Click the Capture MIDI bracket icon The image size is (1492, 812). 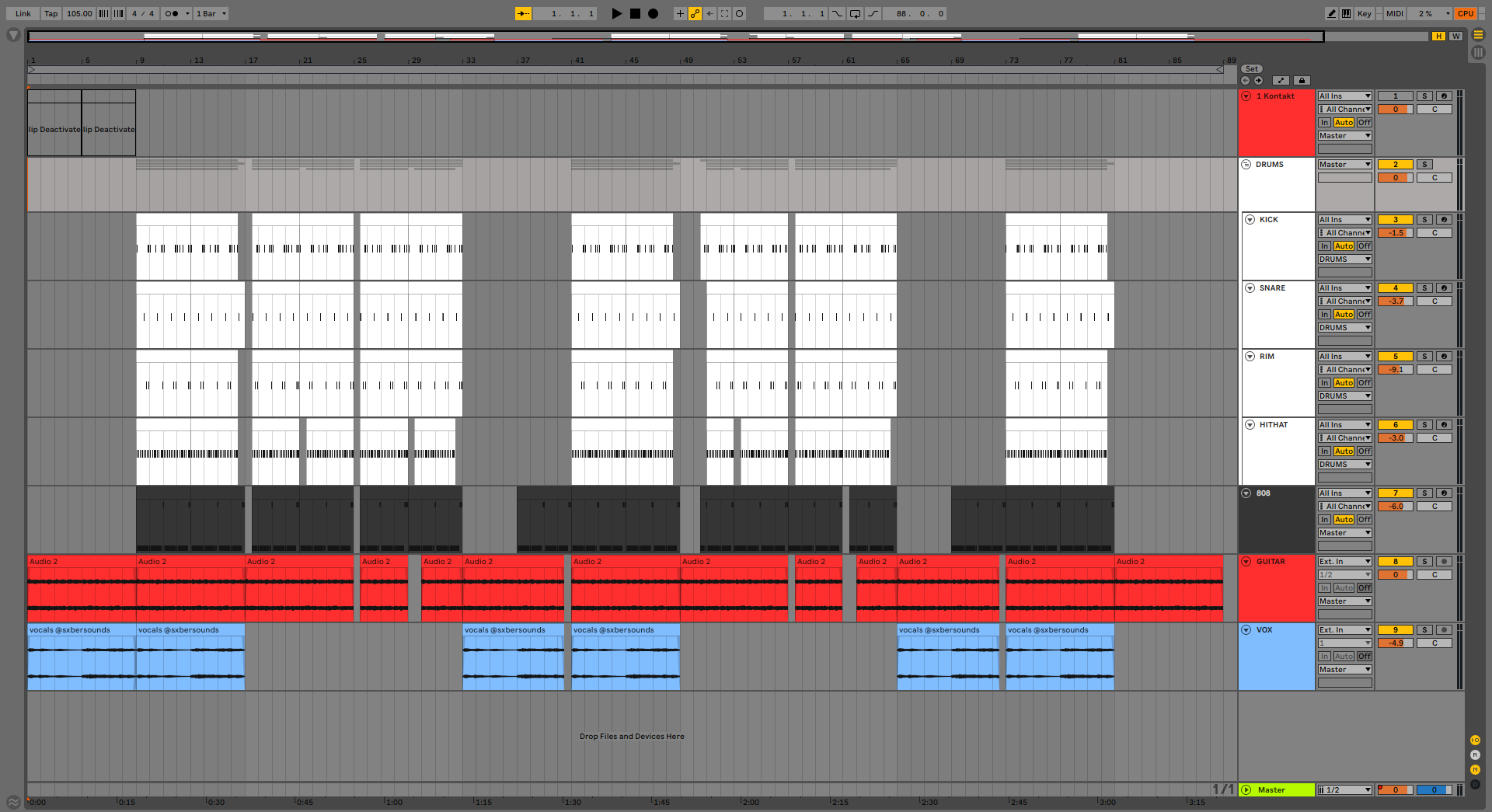pyautogui.click(x=724, y=13)
